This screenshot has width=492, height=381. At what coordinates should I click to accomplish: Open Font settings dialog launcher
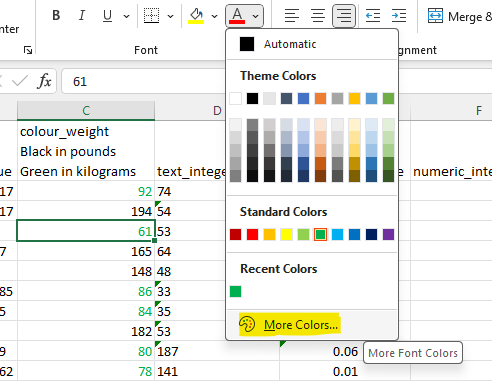tap(28, 50)
